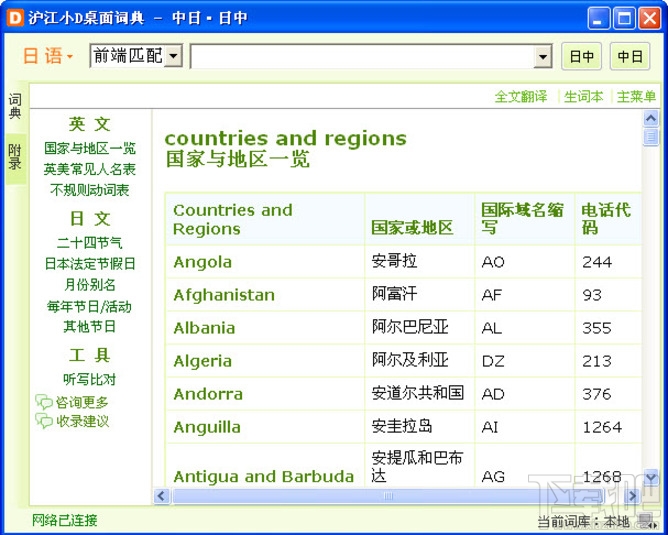
Task: Click the Albania country name
Action: click(204, 328)
